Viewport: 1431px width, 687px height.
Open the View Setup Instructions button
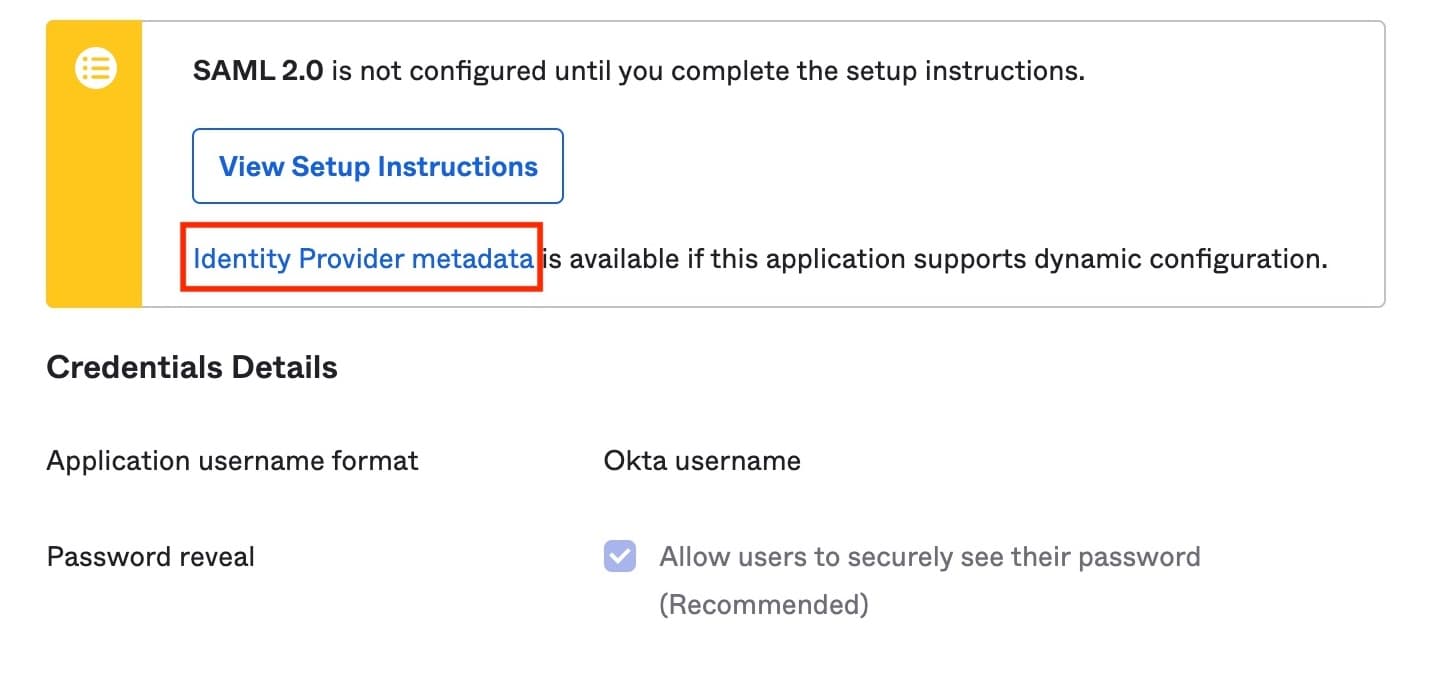(377, 166)
